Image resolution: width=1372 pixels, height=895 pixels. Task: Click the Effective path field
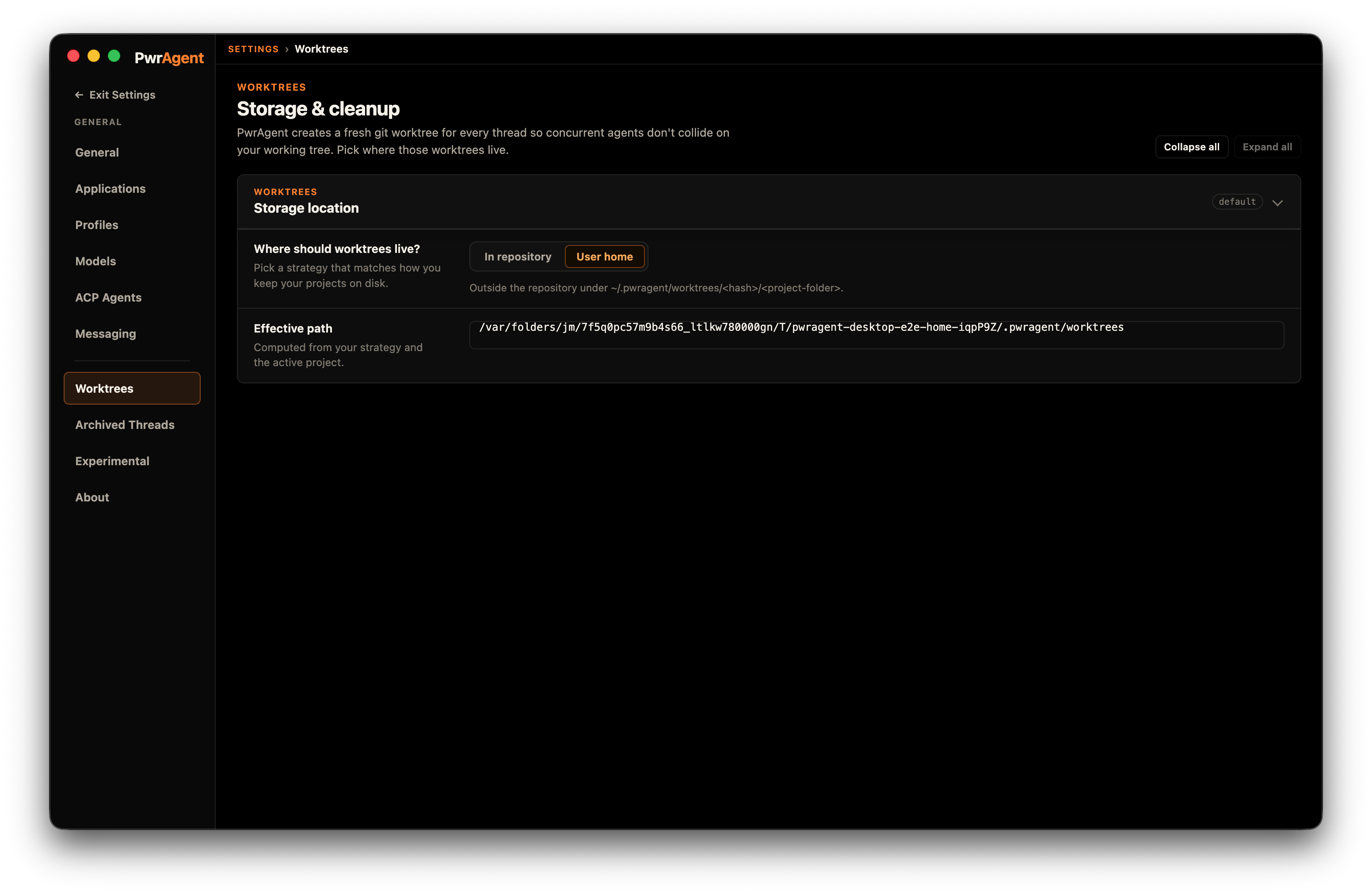(876, 335)
